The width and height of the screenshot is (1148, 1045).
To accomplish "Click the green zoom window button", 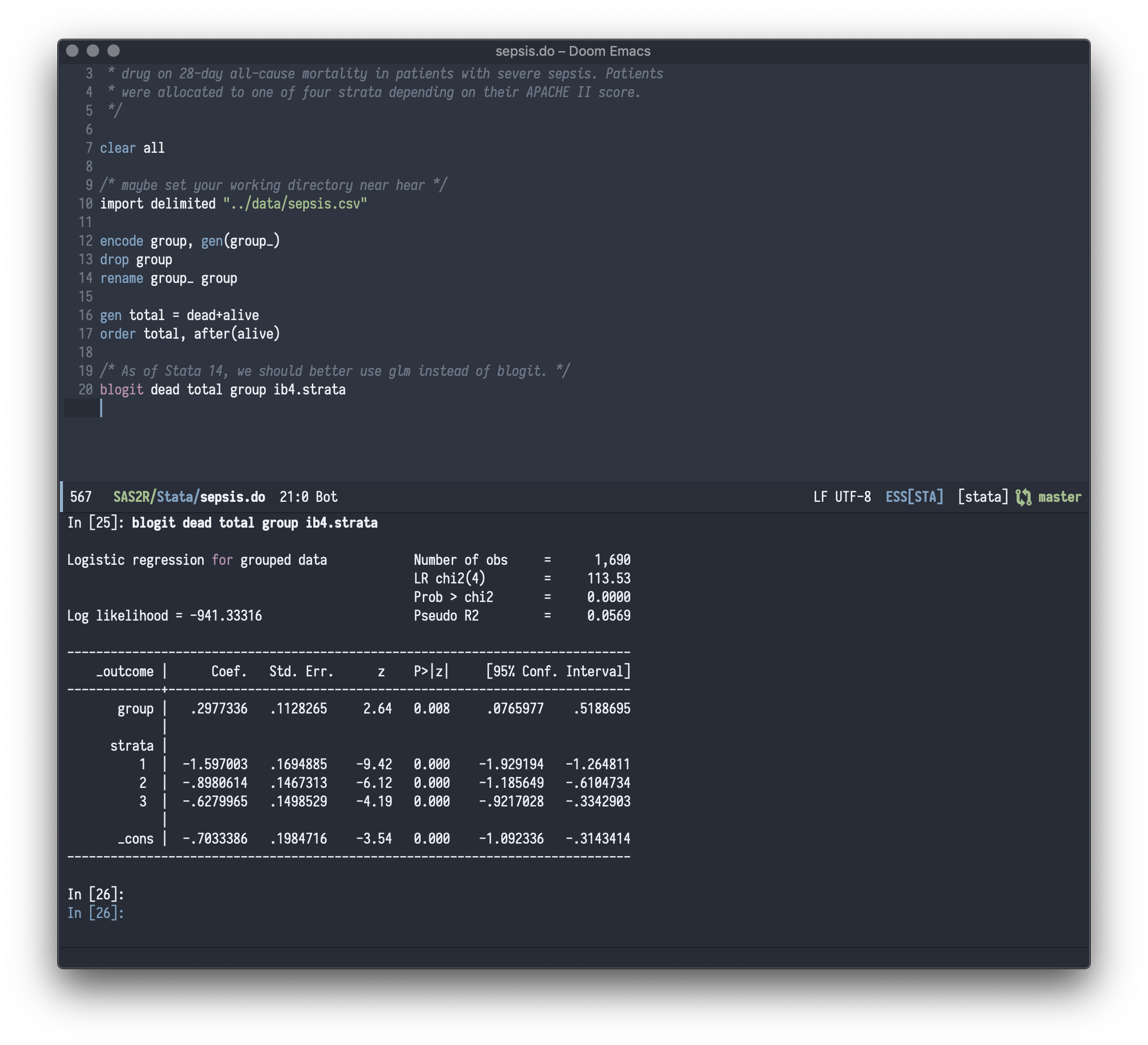I will click(114, 51).
